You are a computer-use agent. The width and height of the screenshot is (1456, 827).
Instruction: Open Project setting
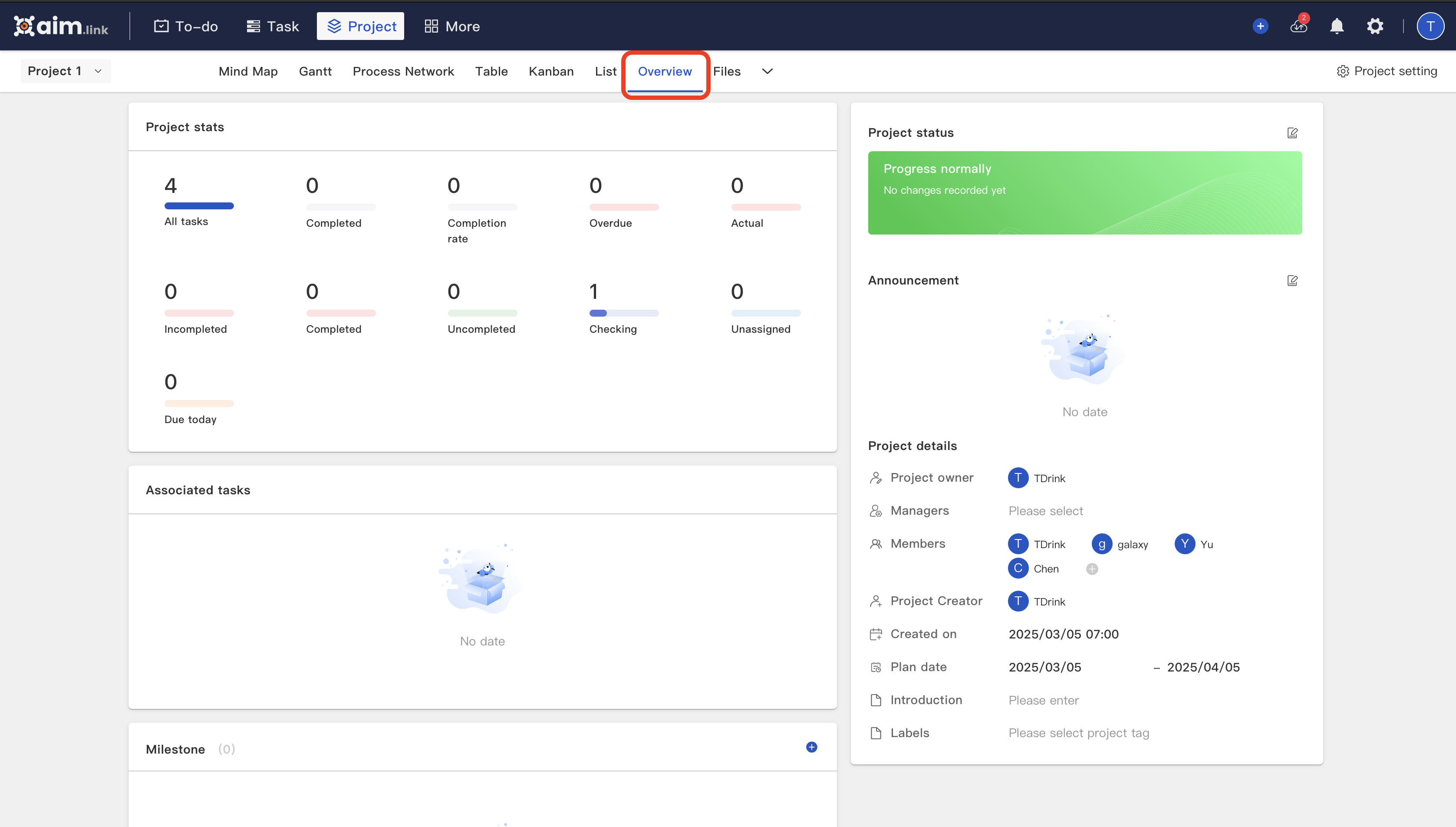click(1387, 70)
